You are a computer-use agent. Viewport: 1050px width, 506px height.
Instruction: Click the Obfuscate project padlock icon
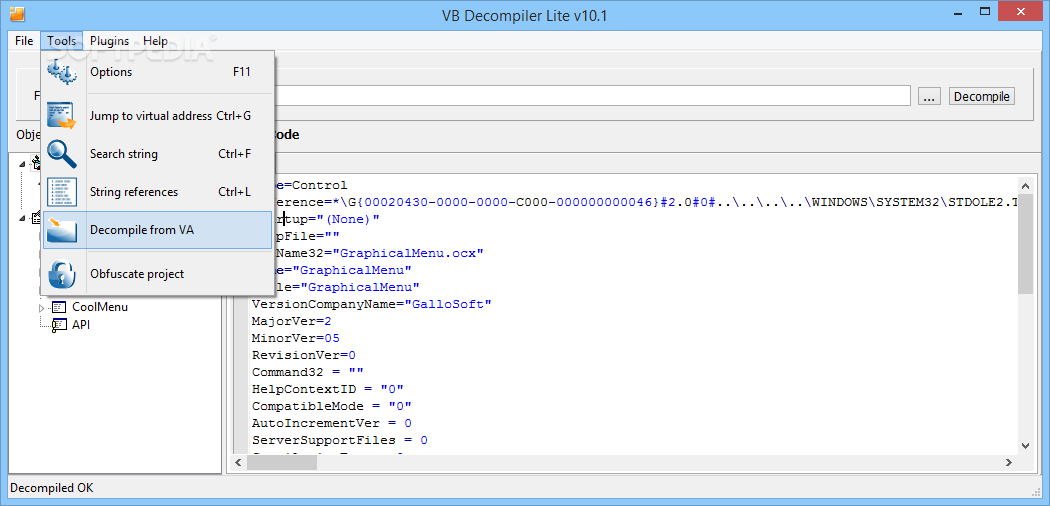click(x=63, y=274)
